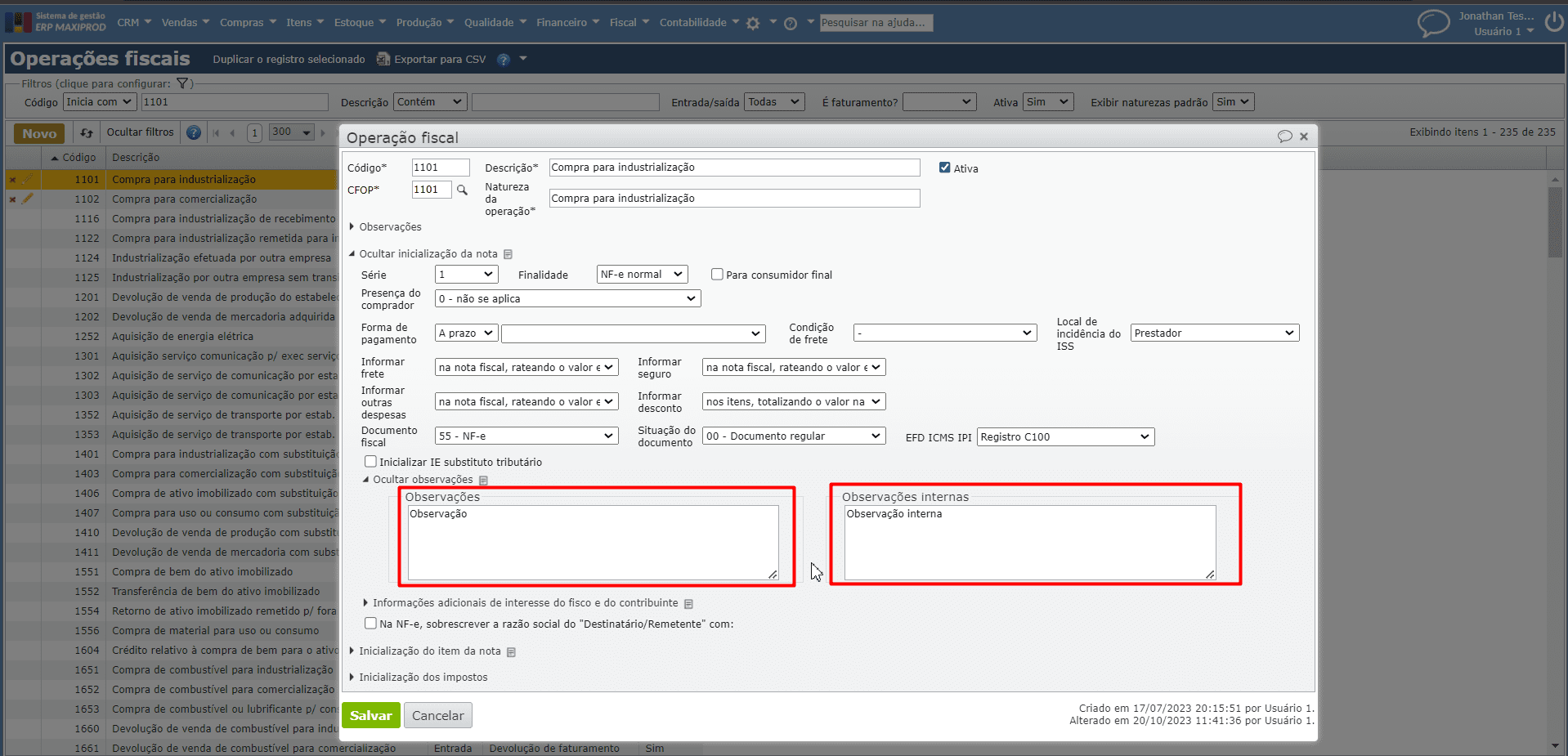Go to the next page of results
Viewport: 1568px width, 756px height.
tap(324, 132)
